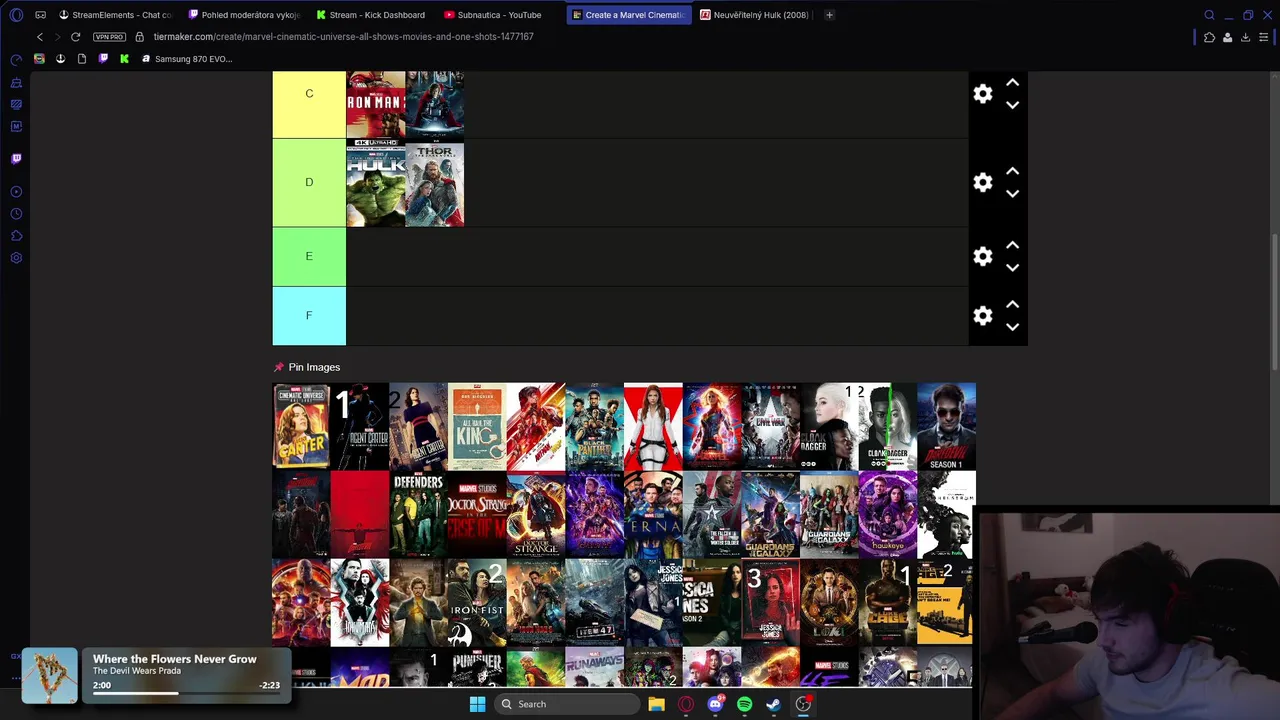Viewport: 1280px width, 720px height.
Task: Click the taskbar Search box
Action: [566, 704]
